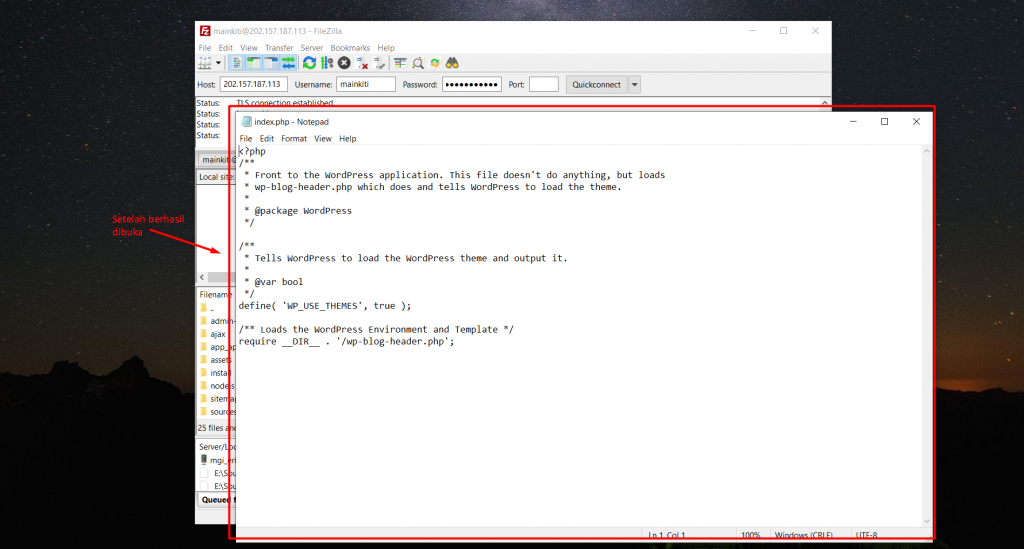The height and width of the screenshot is (549, 1024).
Task: Open FileZilla Transfer menu
Action: (279, 48)
